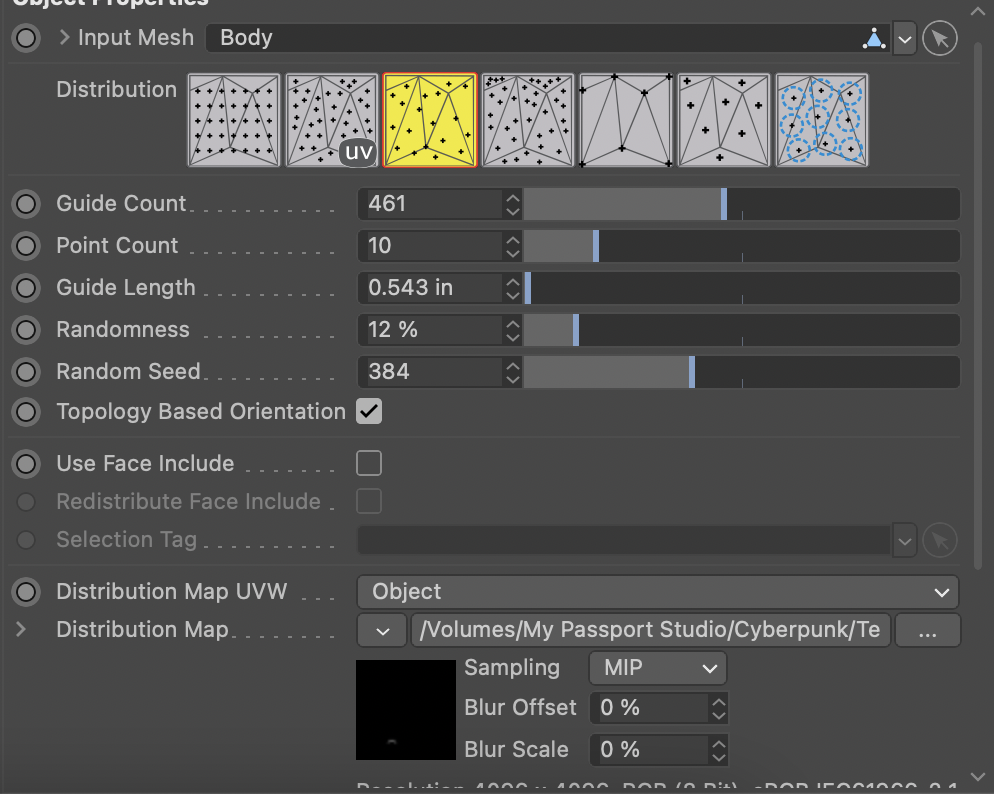Enable the Use Face Include checkbox
994x794 pixels.
point(369,463)
